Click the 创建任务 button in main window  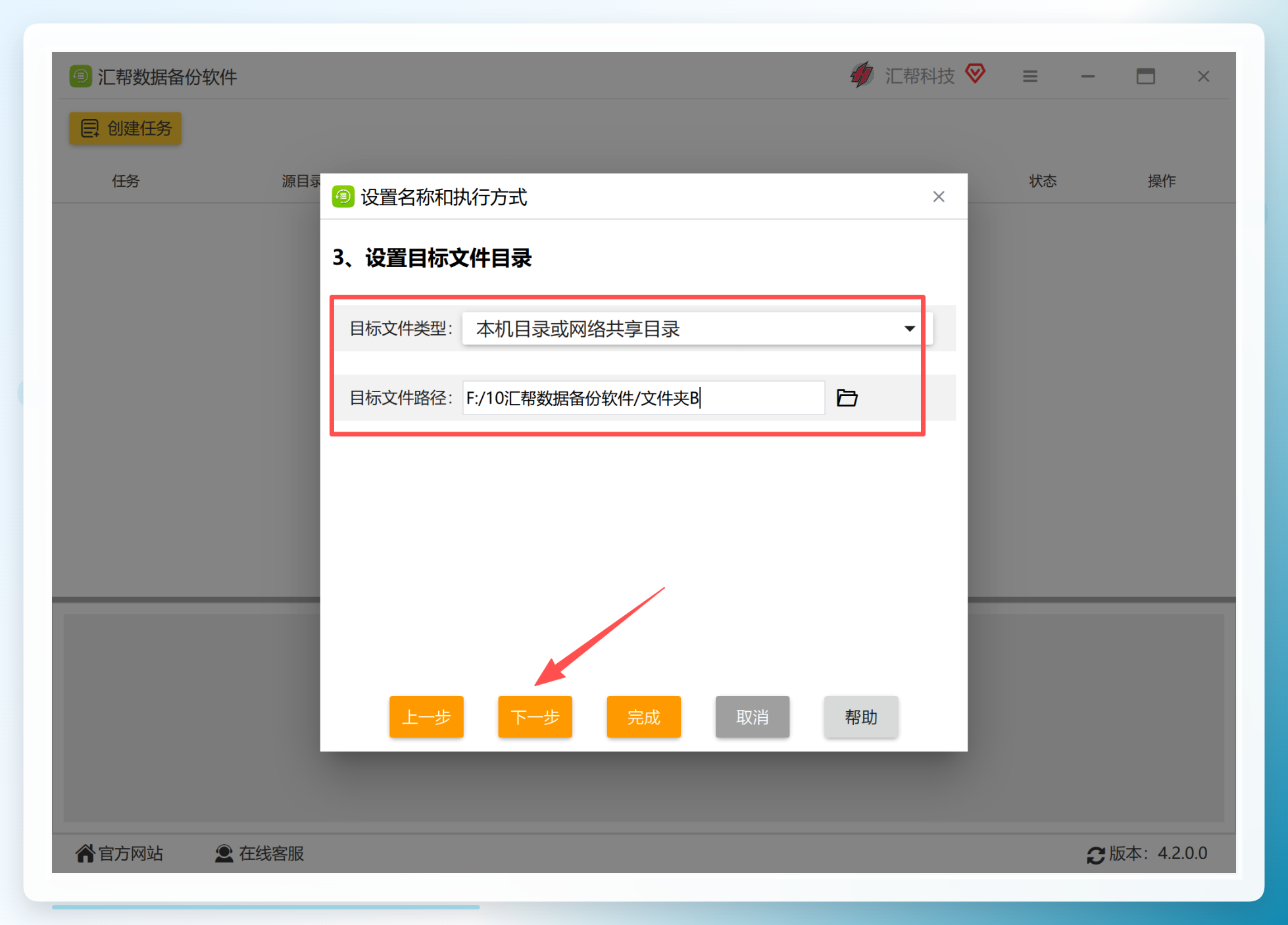125,128
